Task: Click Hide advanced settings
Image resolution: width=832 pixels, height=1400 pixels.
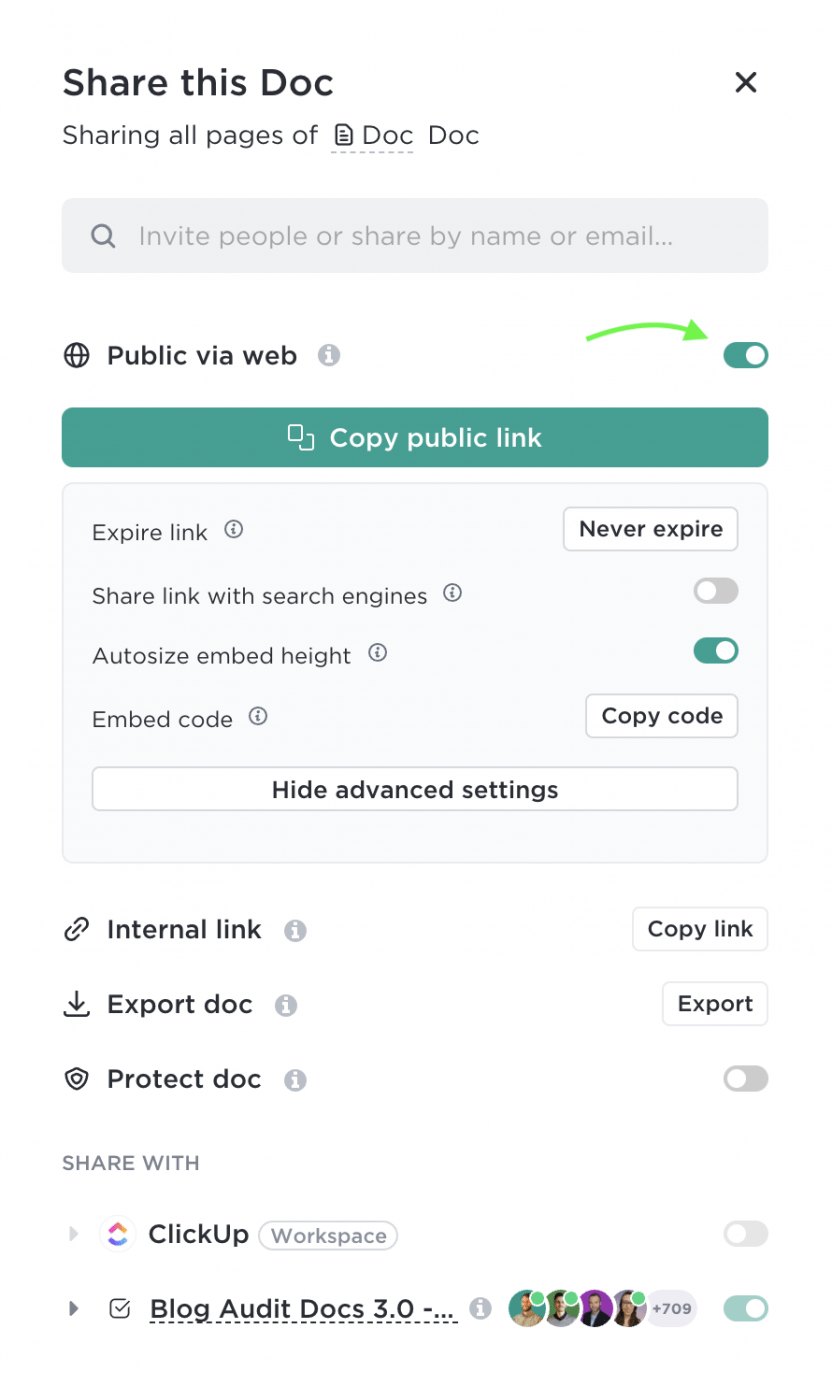Action: (x=415, y=790)
